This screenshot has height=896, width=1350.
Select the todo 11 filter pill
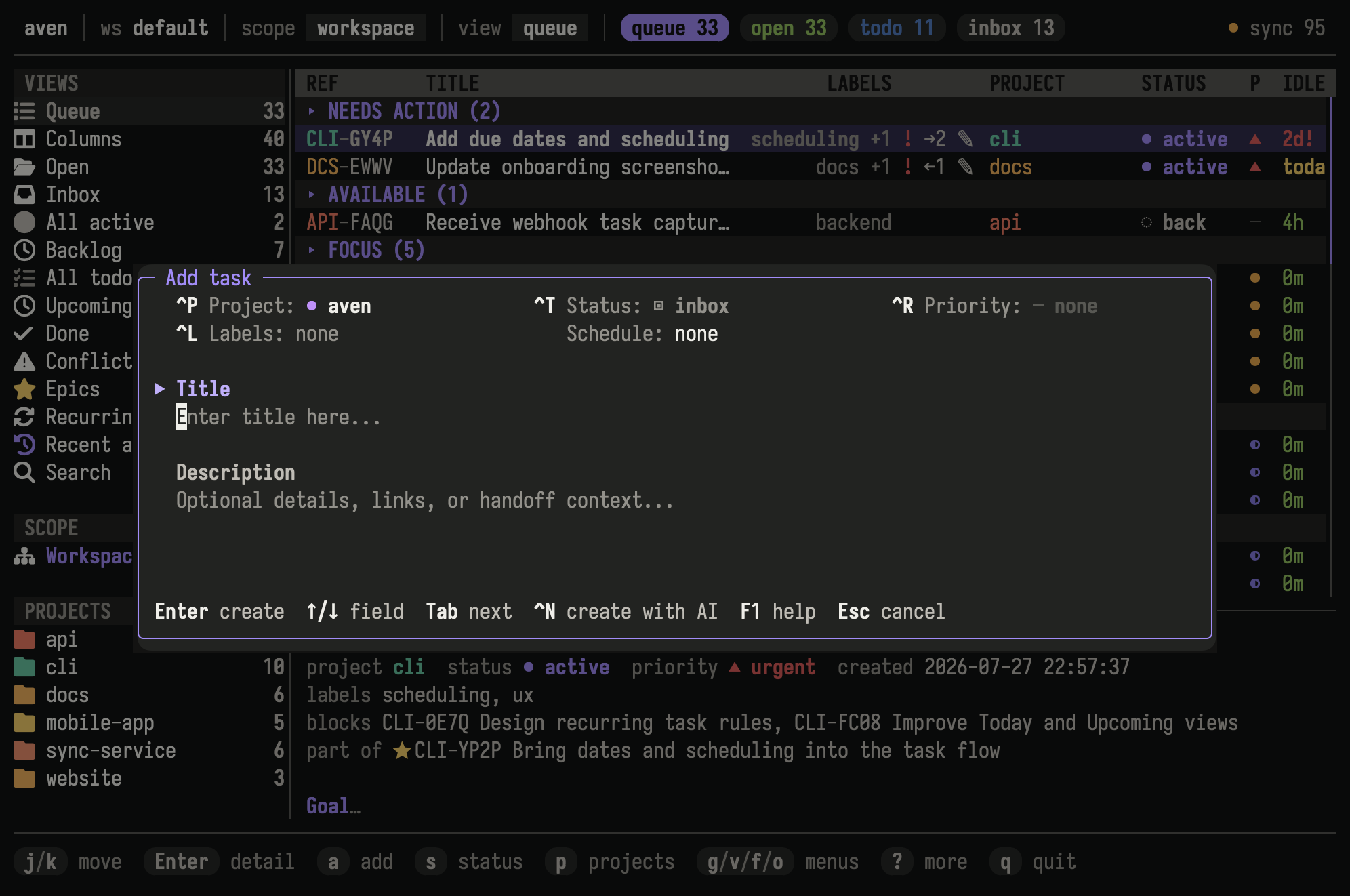pos(897,28)
